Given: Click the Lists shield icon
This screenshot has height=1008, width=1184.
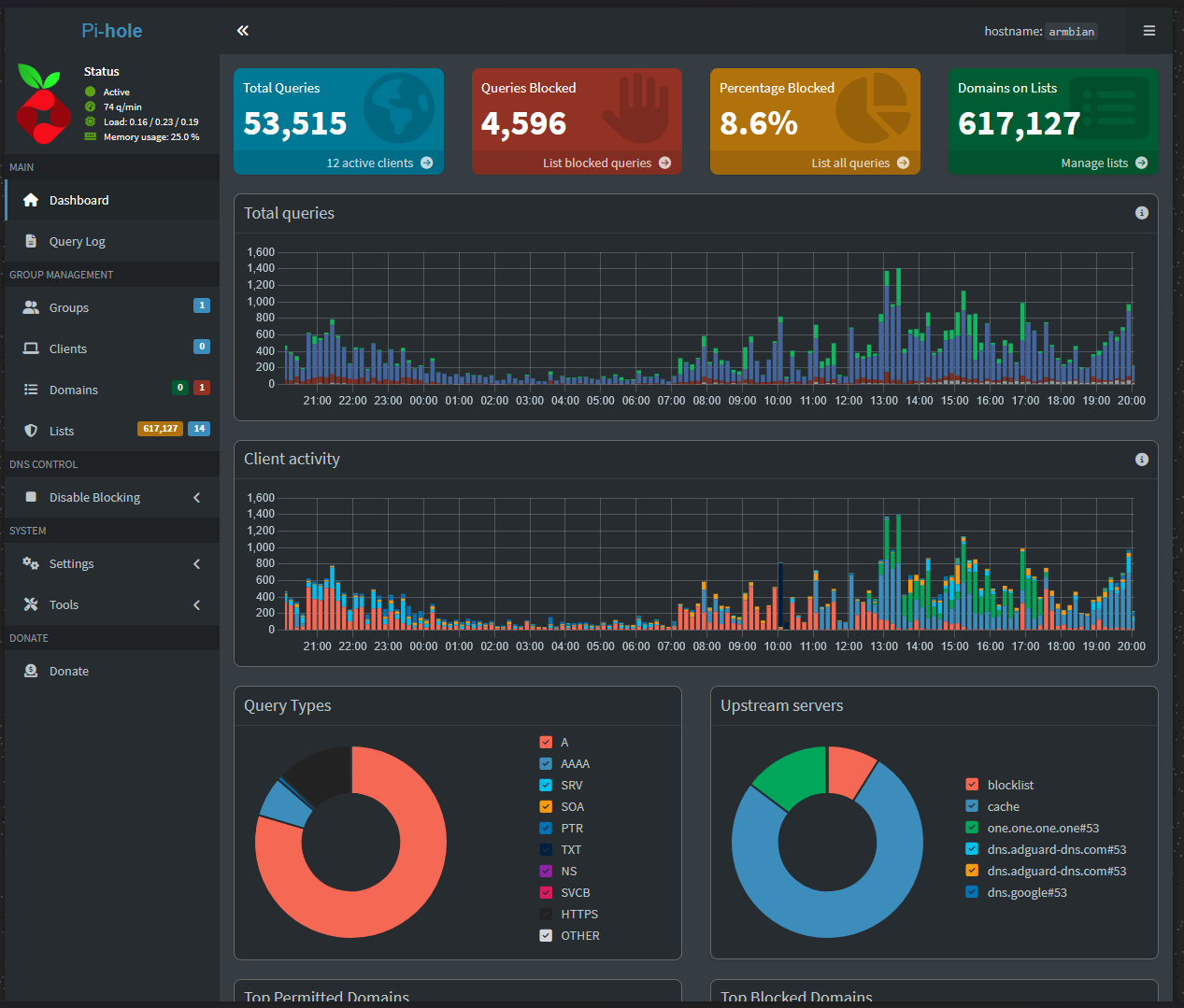Looking at the screenshot, I should click(31, 430).
